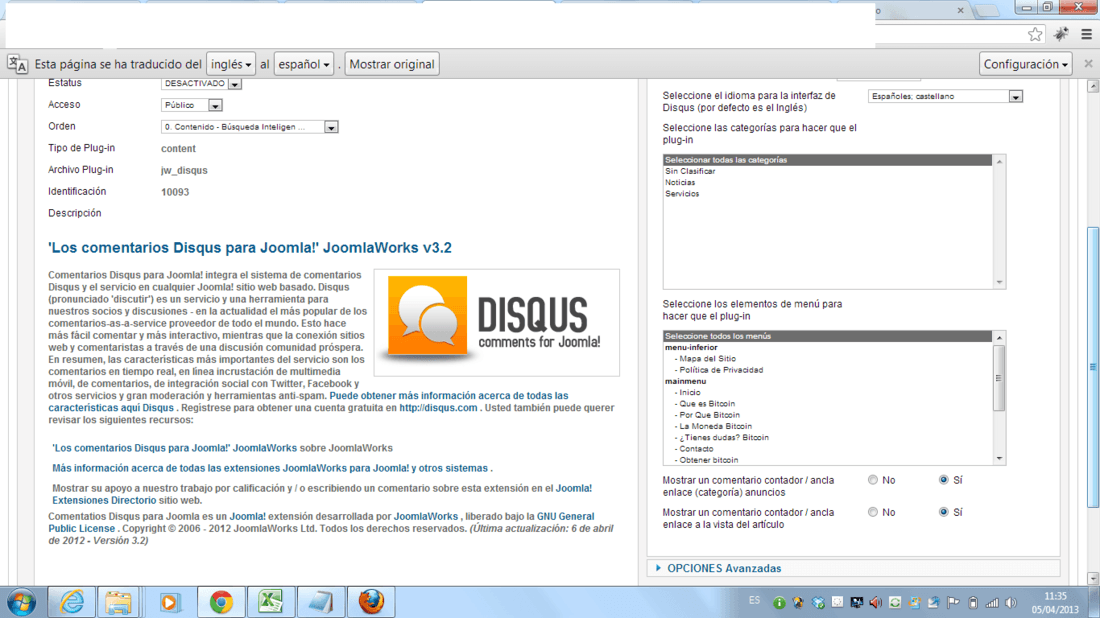Follow 'Puede obtener más información' Disqus features link
This screenshot has width=1100, height=618.
click(308, 401)
